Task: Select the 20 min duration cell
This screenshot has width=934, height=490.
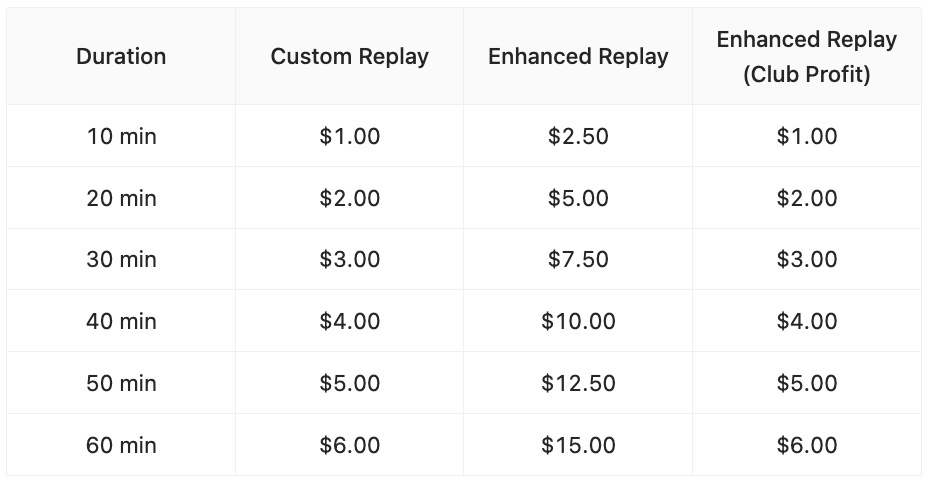Action: (x=121, y=198)
